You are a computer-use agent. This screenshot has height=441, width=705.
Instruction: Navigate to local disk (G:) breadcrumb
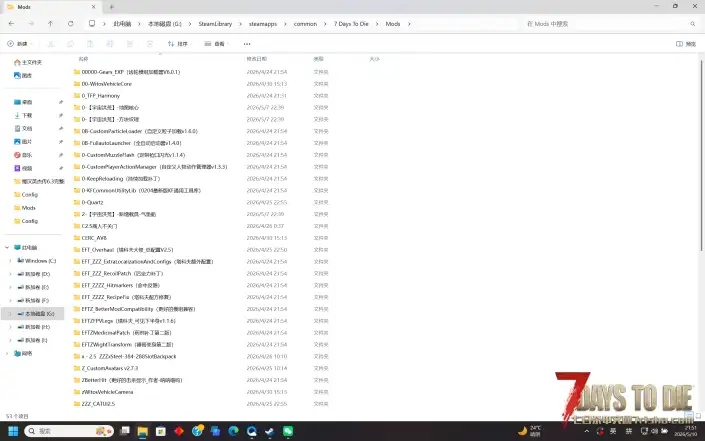(x=165, y=24)
